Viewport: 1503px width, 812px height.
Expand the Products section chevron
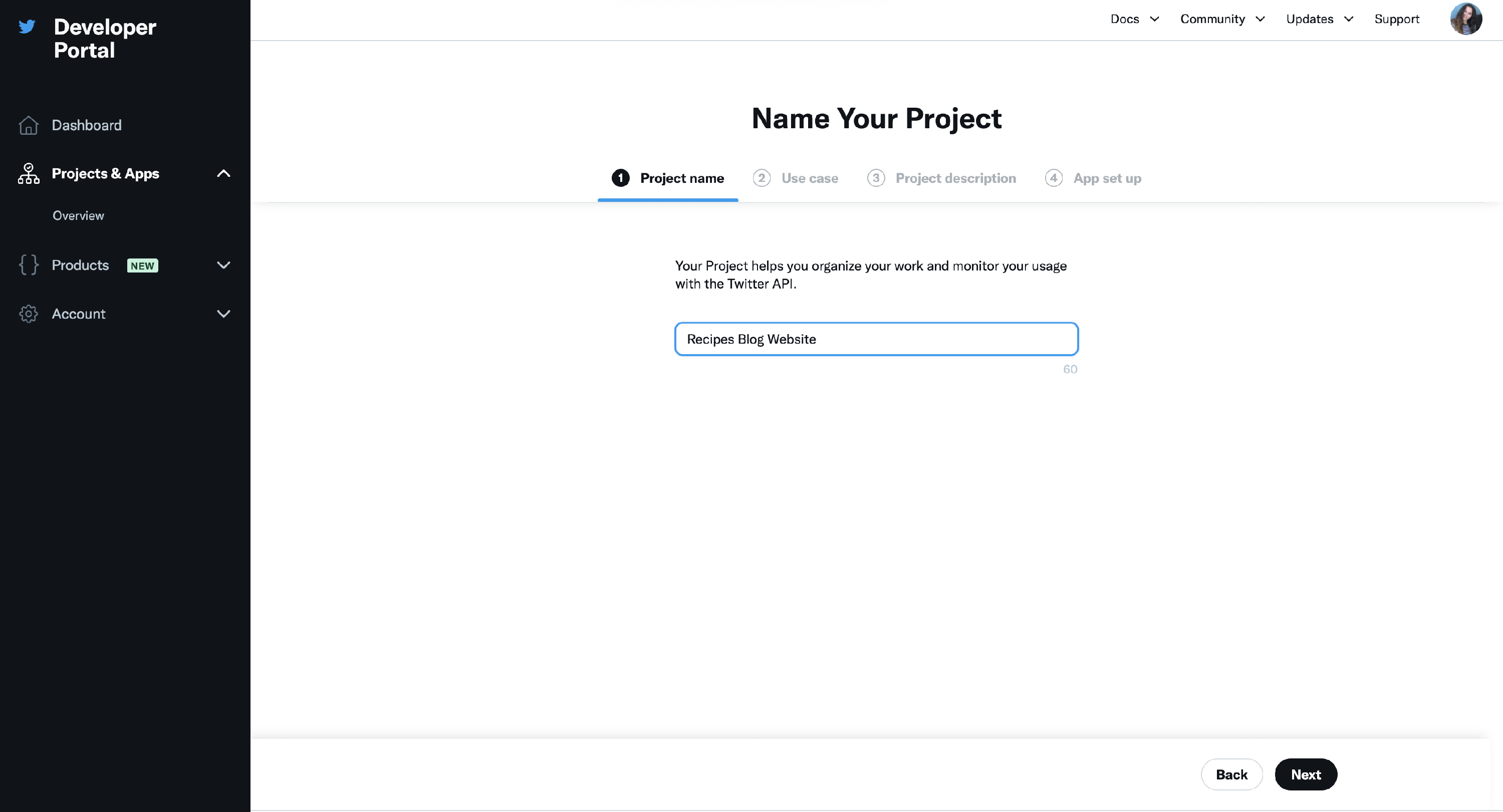[x=223, y=265]
